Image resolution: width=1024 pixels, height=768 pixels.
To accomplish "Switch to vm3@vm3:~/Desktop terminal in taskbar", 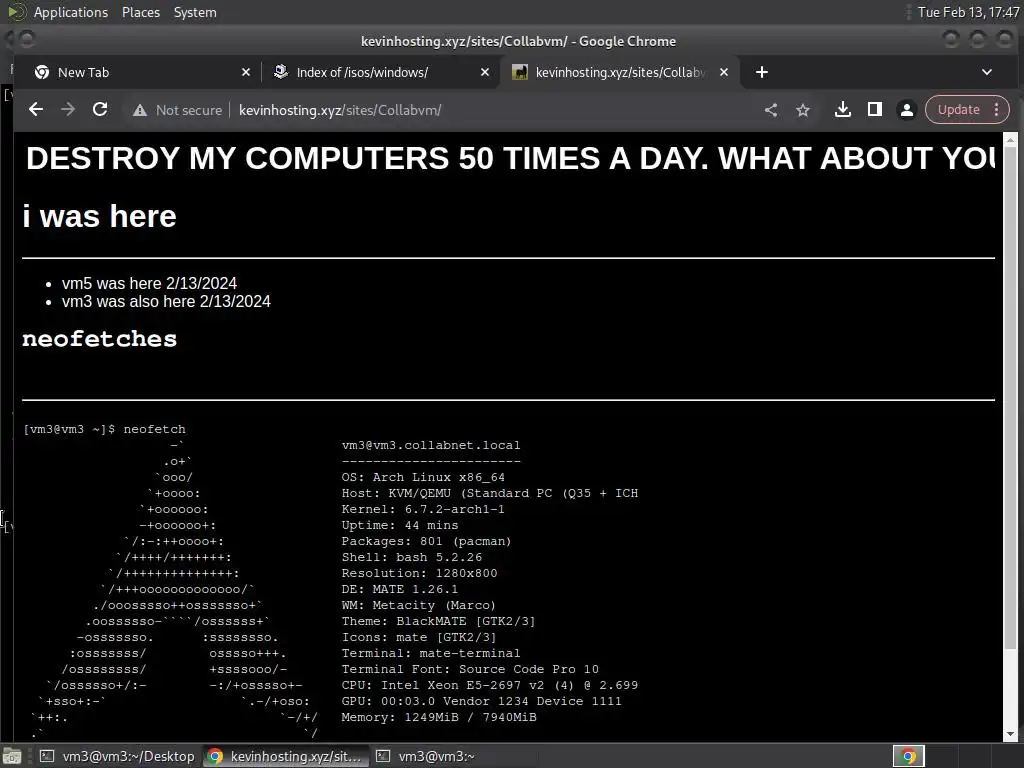I will point(117,756).
